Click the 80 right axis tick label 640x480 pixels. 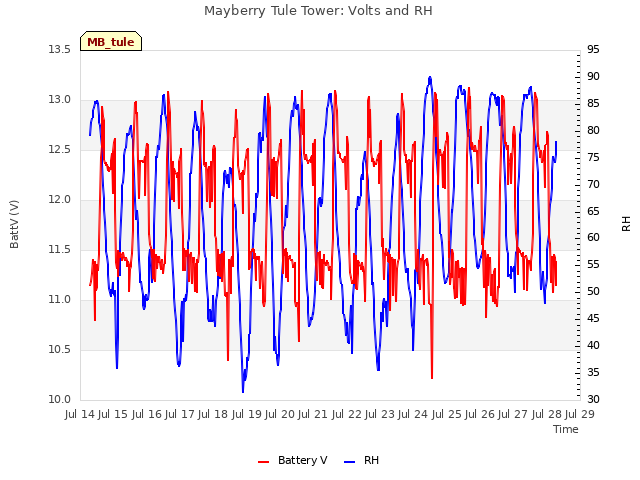593,130
